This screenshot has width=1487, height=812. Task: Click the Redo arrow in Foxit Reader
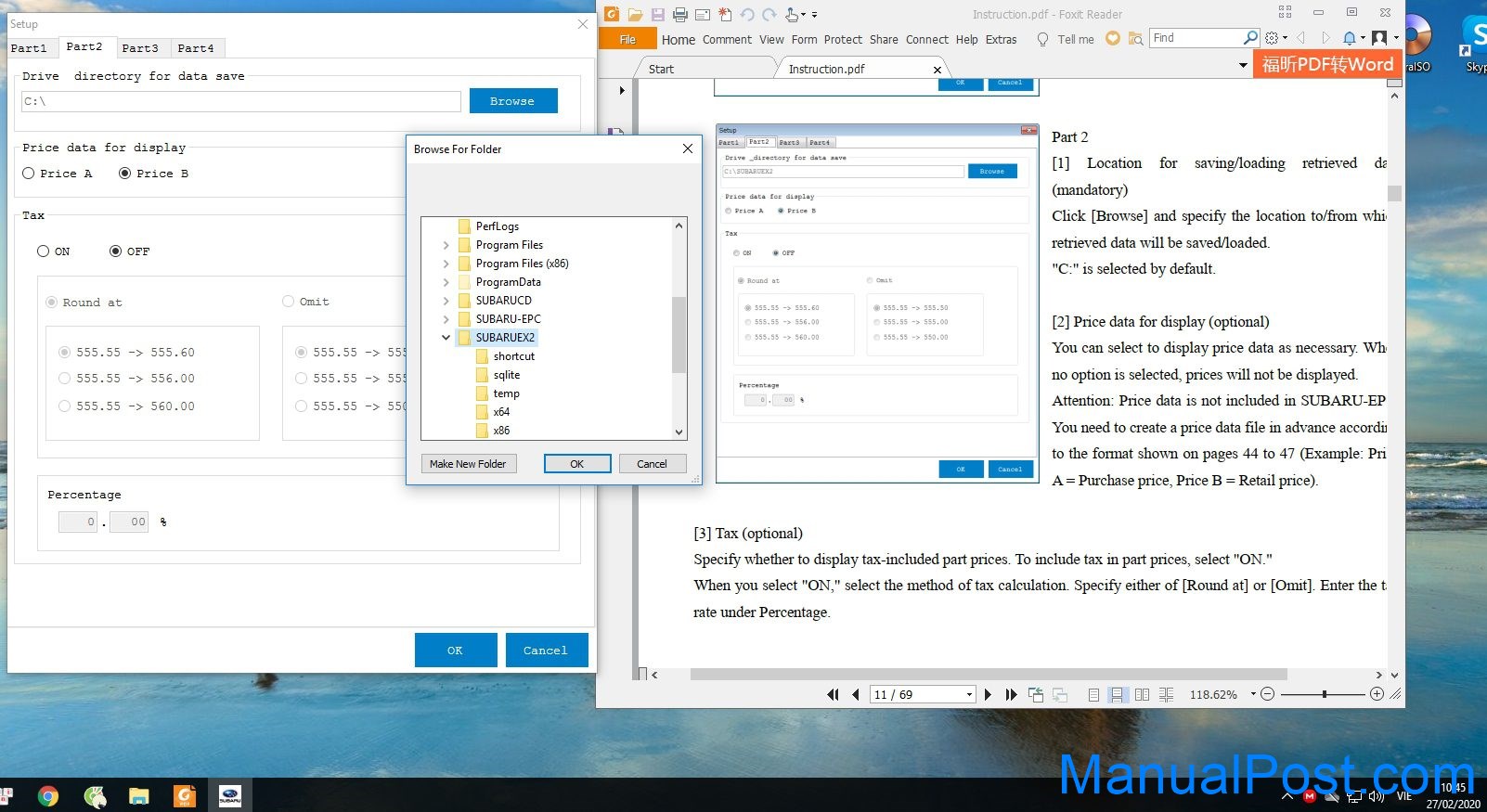pyautogui.click(x=769, y=14)
